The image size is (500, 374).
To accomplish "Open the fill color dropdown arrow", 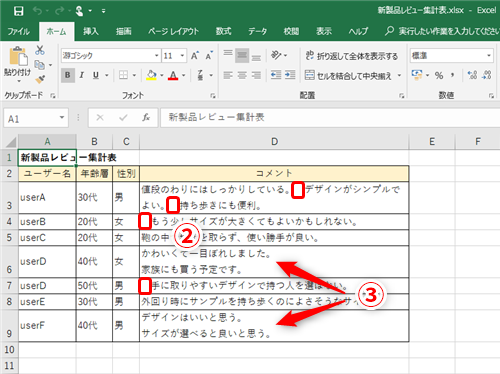I will pyautogui.click(x=162, y=75).
